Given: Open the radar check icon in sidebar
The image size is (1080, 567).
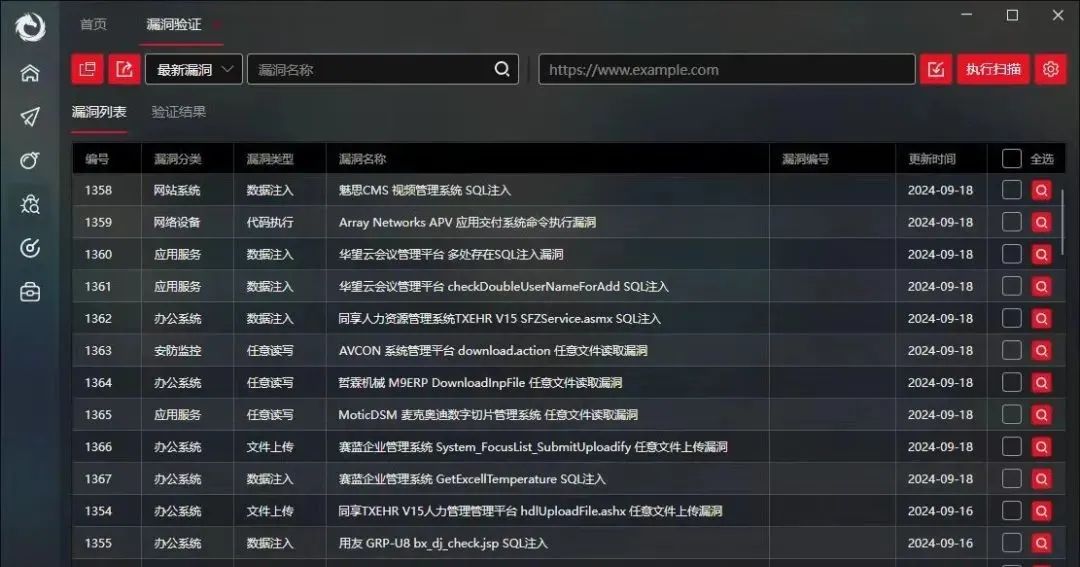Looking at the screenshot, I should coord(30,248).
